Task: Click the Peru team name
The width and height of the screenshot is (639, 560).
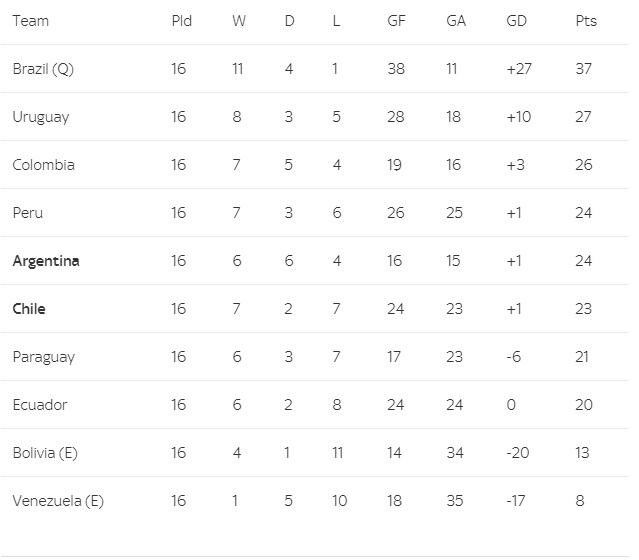Action: click(x=28, y=213)
